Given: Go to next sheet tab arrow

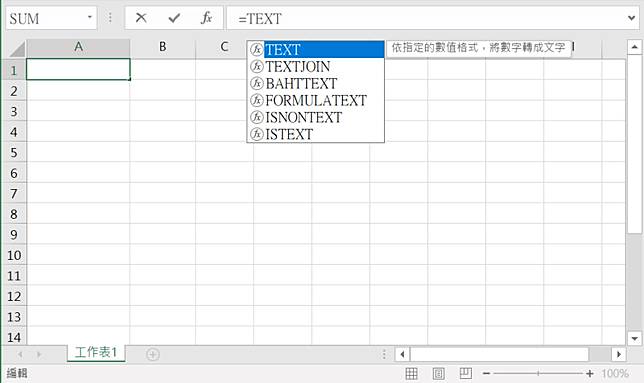Looking at the screenshot, I should (x=39, y=354).
